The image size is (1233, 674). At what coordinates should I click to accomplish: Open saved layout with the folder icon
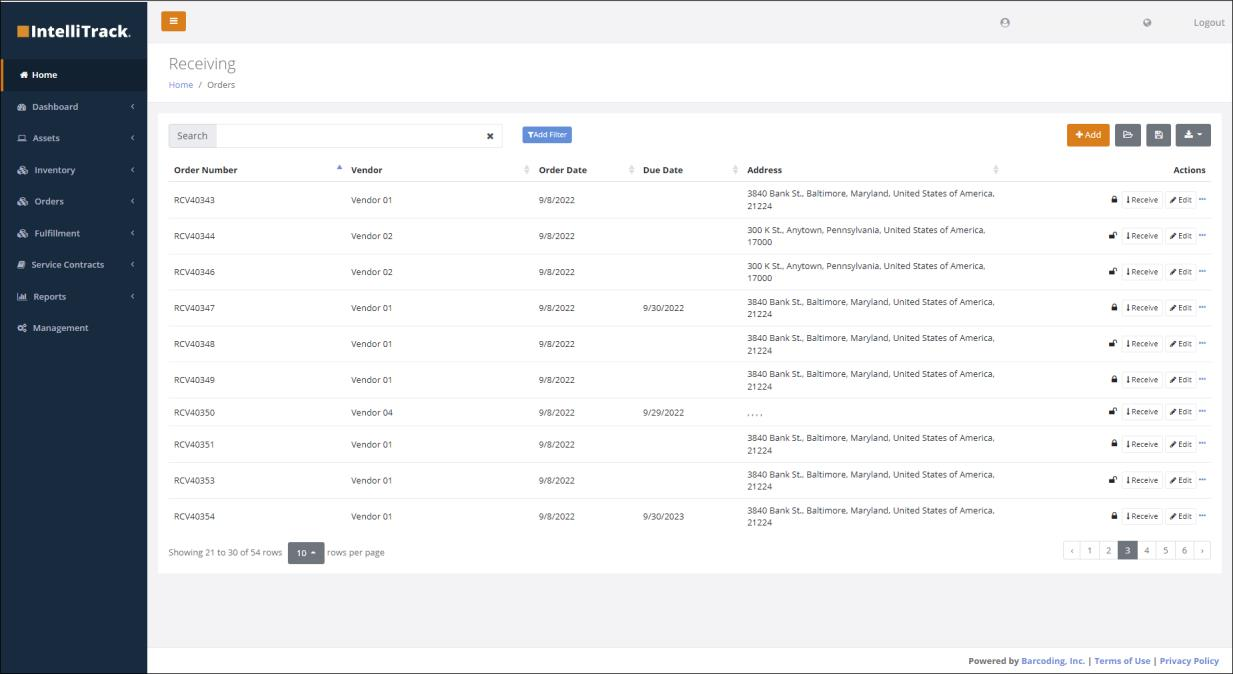click(x=1128, y=135)
